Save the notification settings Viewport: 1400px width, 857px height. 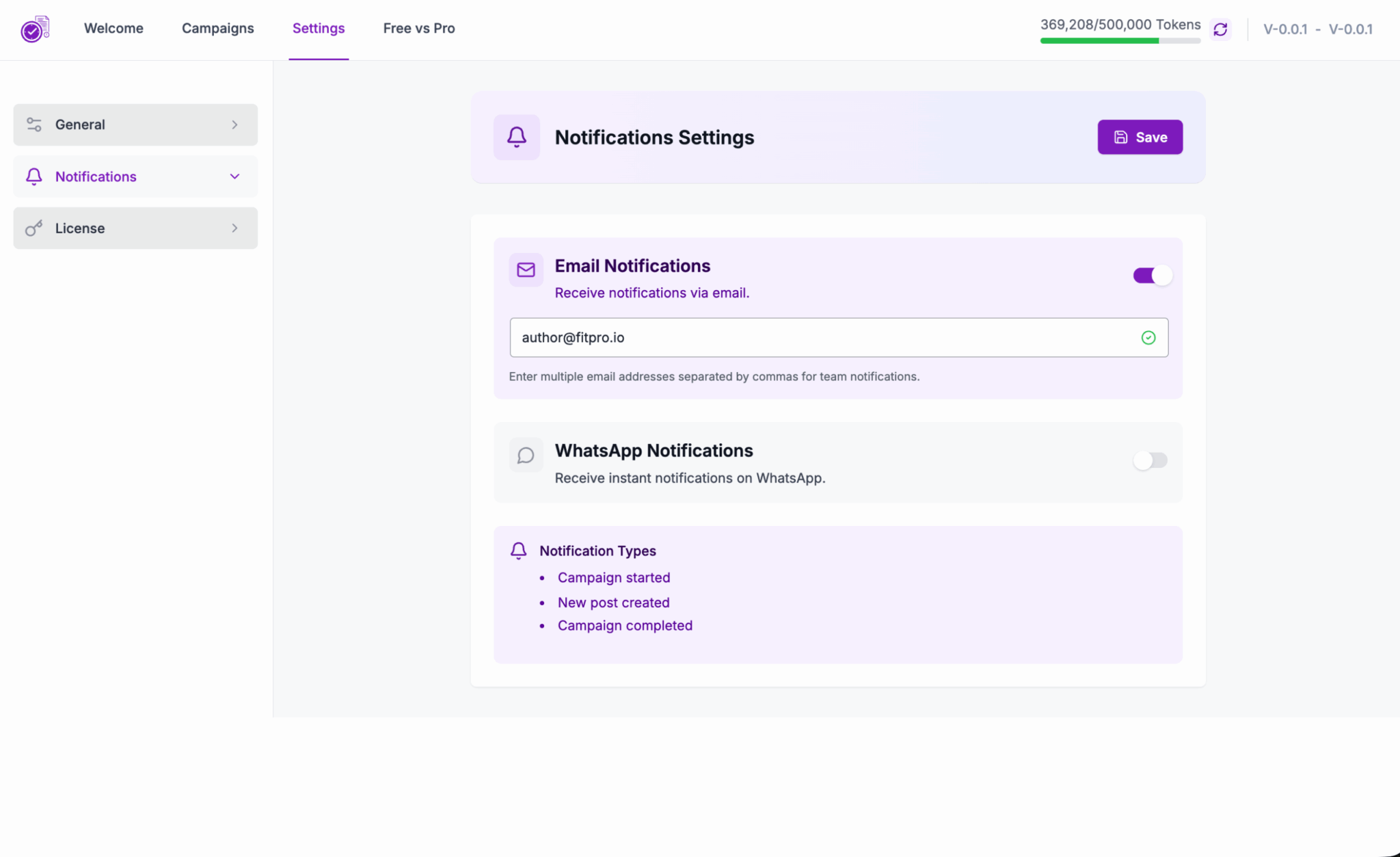pos(1140,137)
